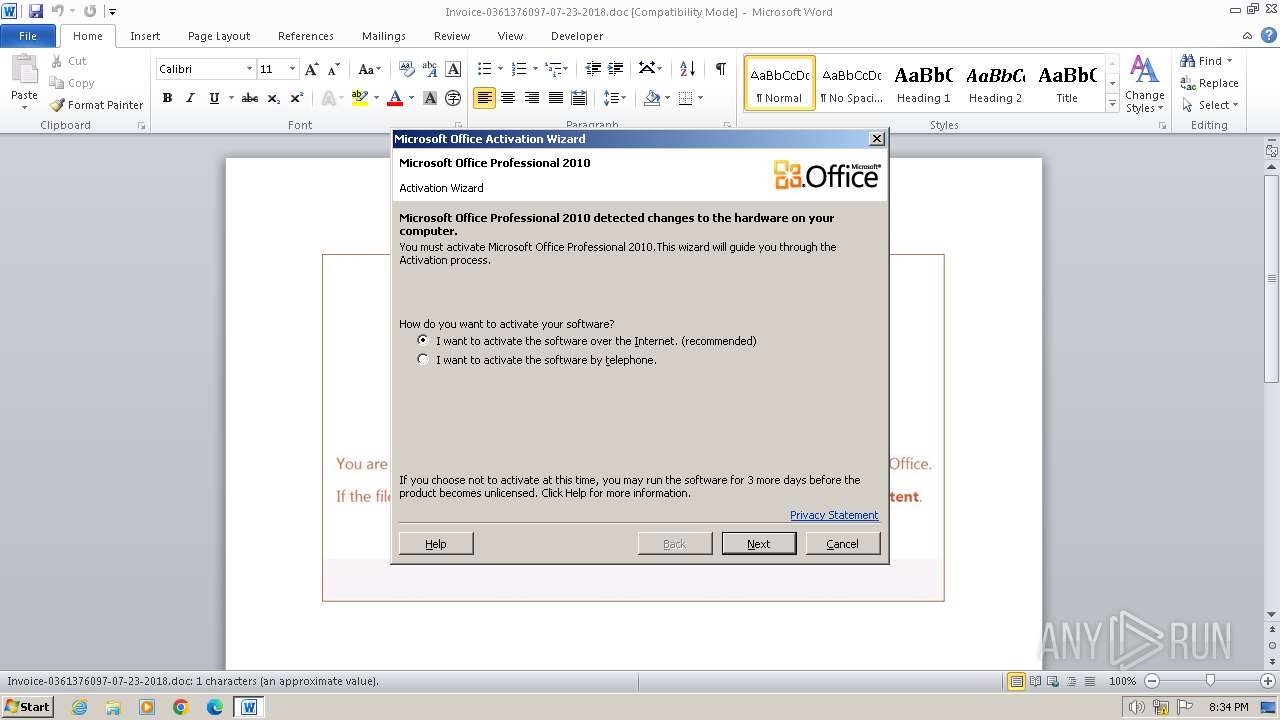Screen dimensions: 1280x720
Task: Click the Bullets list icon
Action: coord(484,69)
